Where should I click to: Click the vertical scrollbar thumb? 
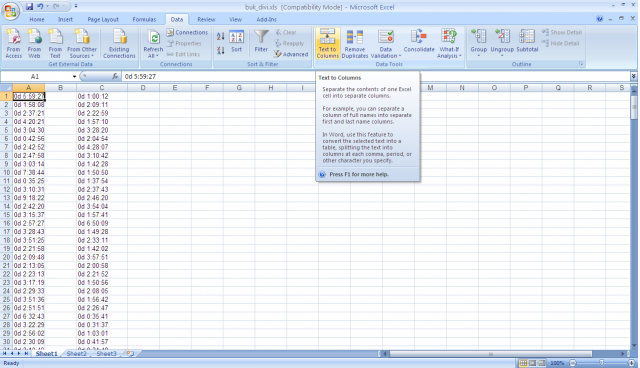point(634,107)
